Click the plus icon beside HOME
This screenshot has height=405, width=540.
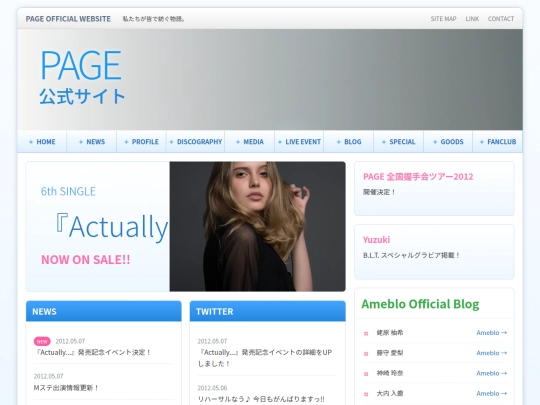pyautogui.click(x=31, y=142)
